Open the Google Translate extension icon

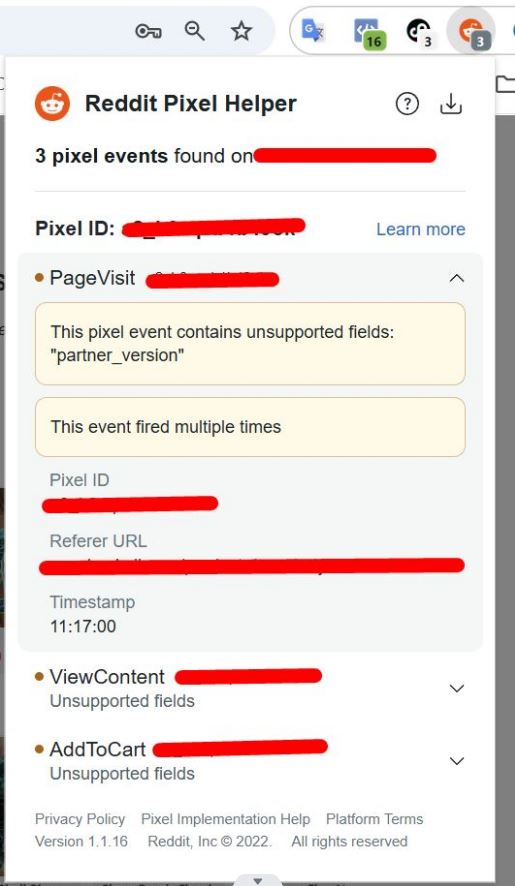(x=312, y=31)
